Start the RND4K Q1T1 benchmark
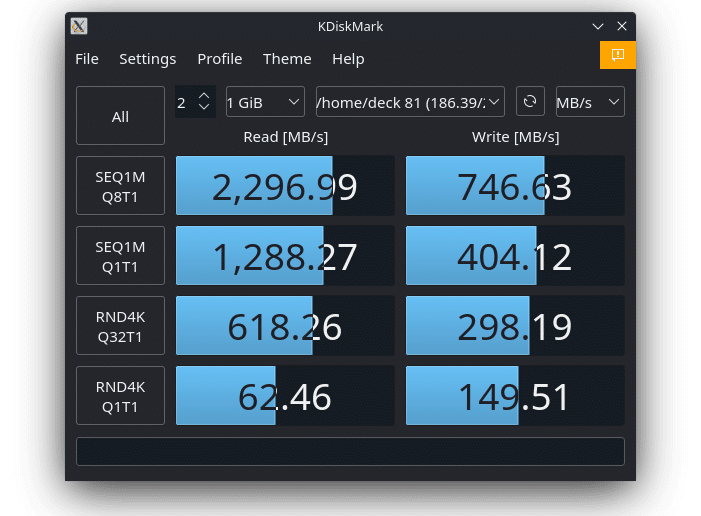 pyautogui.click(x=120, y=396)
